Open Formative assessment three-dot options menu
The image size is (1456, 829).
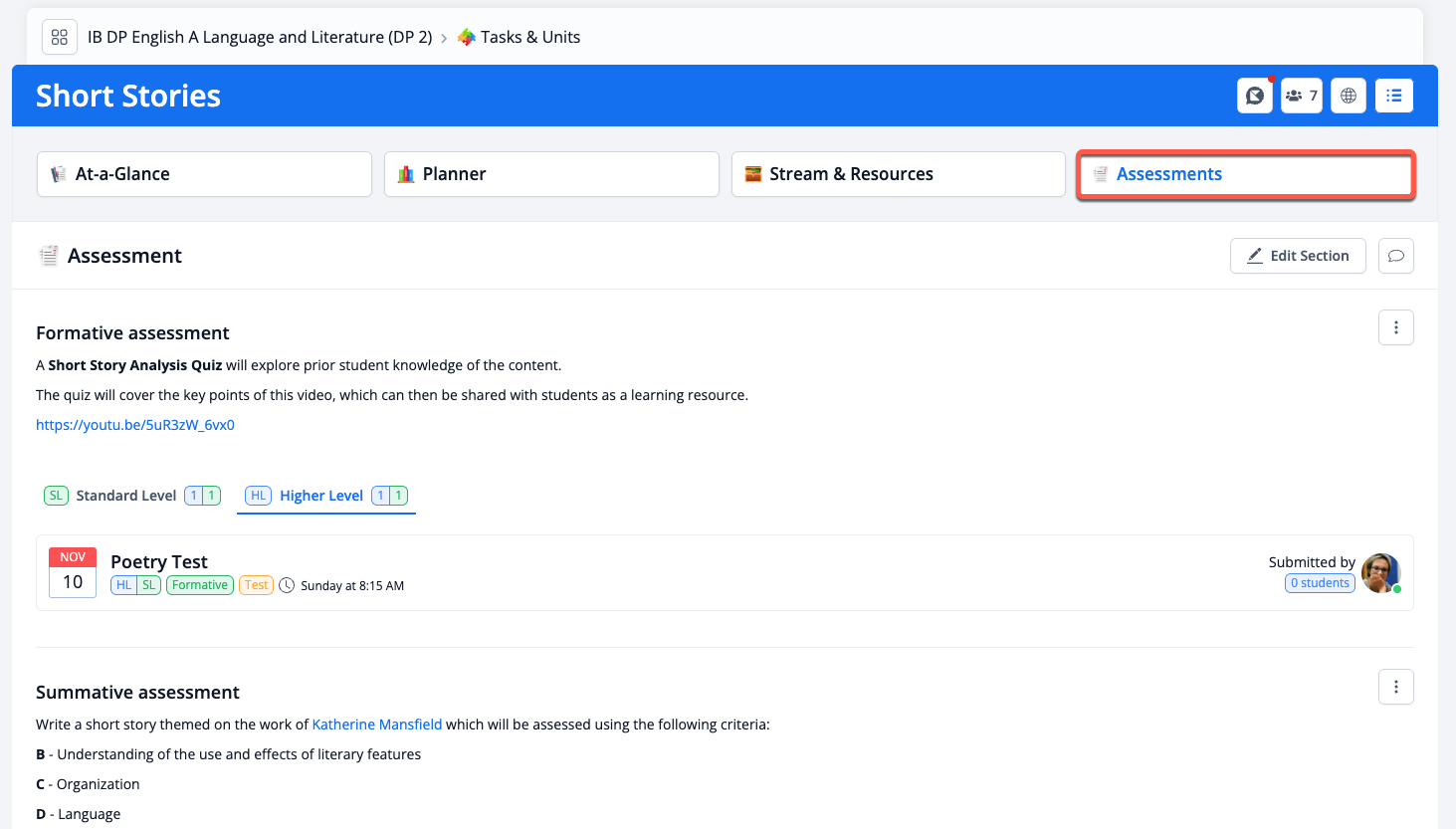[1396, 327]
